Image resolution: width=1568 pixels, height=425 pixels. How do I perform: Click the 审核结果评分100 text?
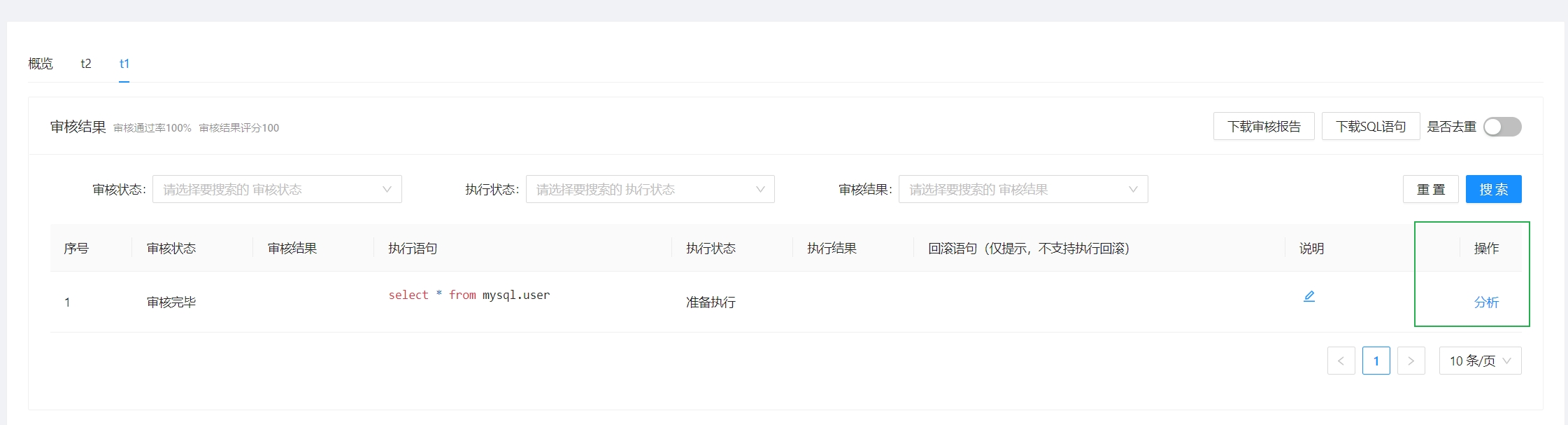pyautogui.click(x=239, y=127)
